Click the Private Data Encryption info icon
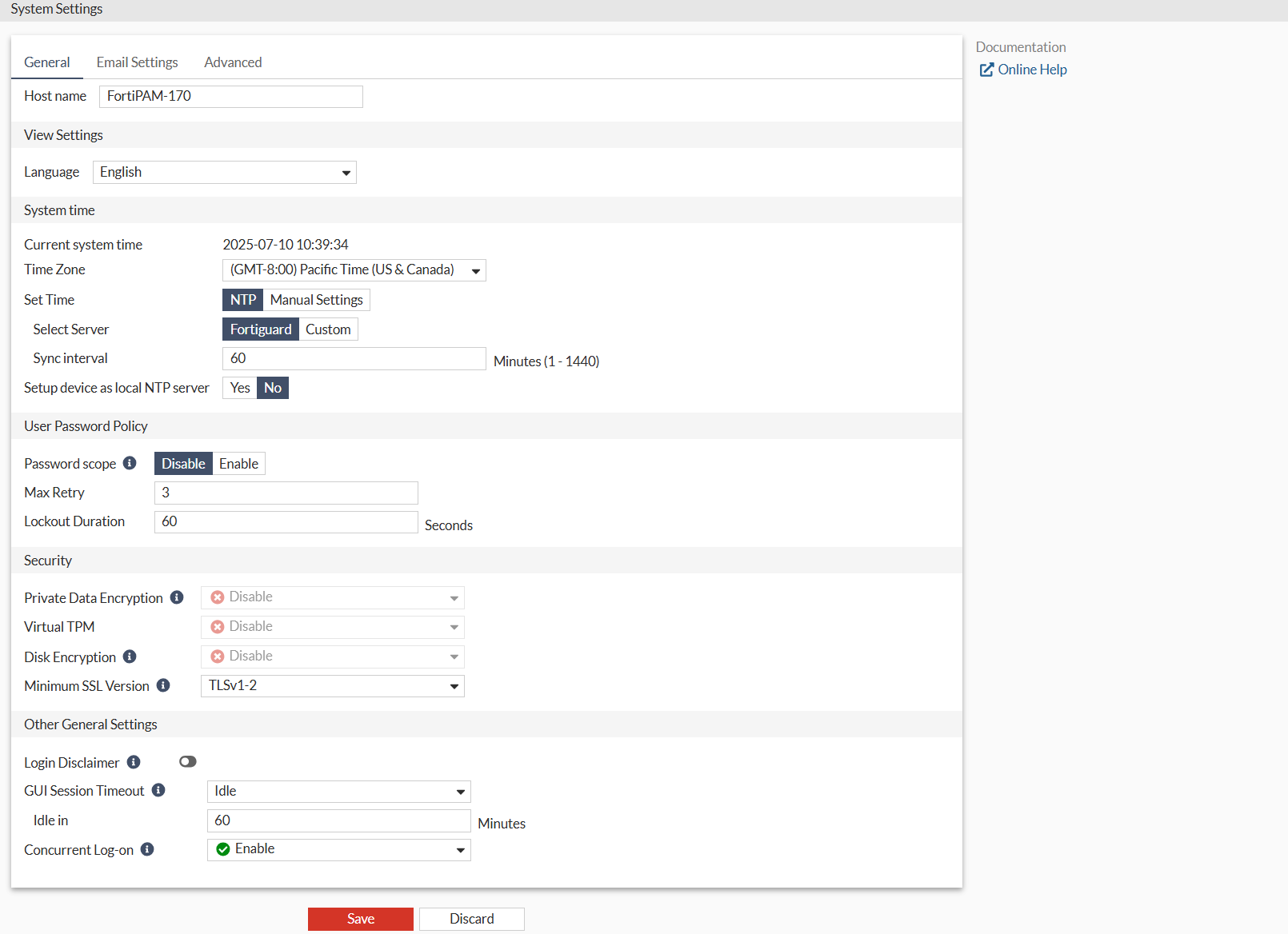 coord(177,597)
